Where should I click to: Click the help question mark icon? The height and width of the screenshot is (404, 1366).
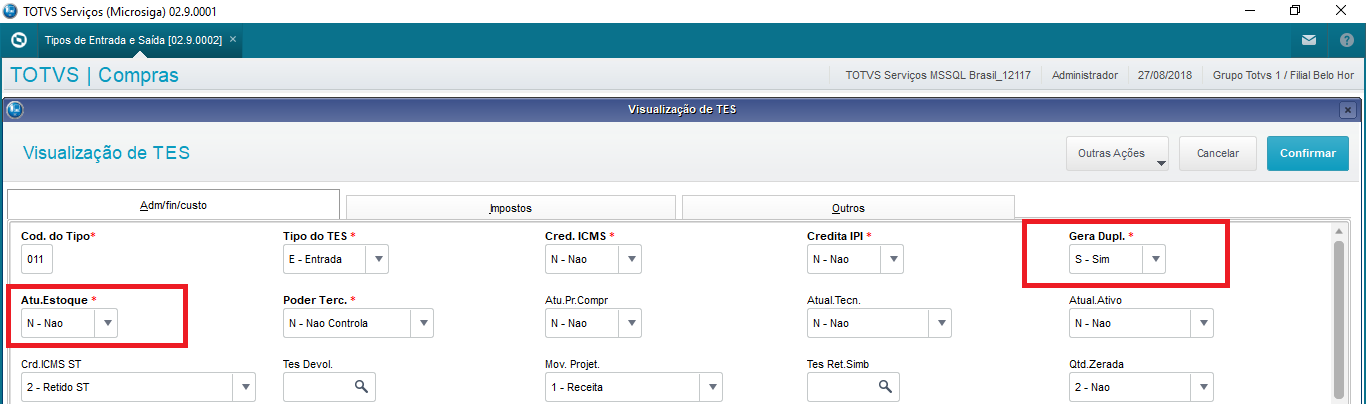point(1346,40)
